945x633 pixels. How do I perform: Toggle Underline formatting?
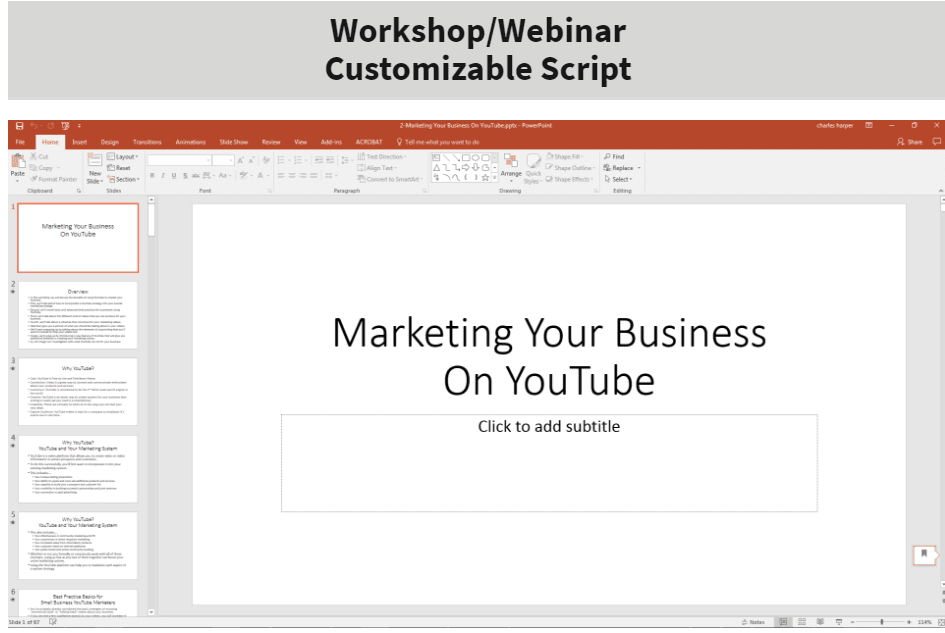tap(174, 176)
